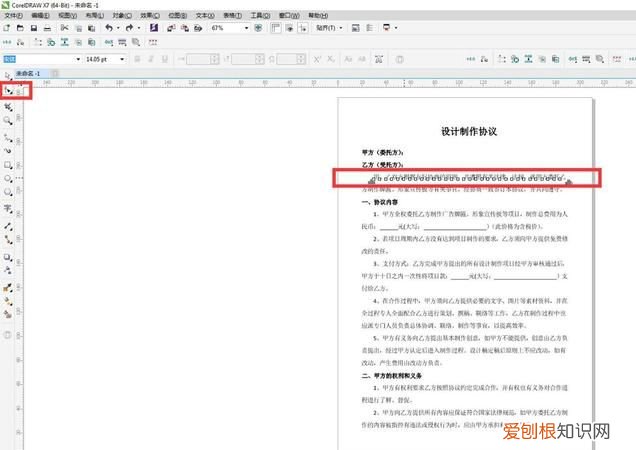
Task: Select the Freehand drawing tool
Action: [x=8, y=138]
